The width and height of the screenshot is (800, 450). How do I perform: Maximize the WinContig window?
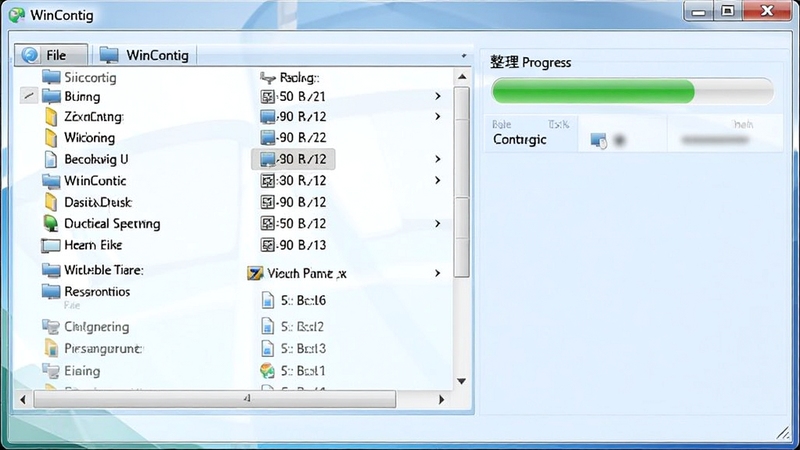tap(728, 11)
